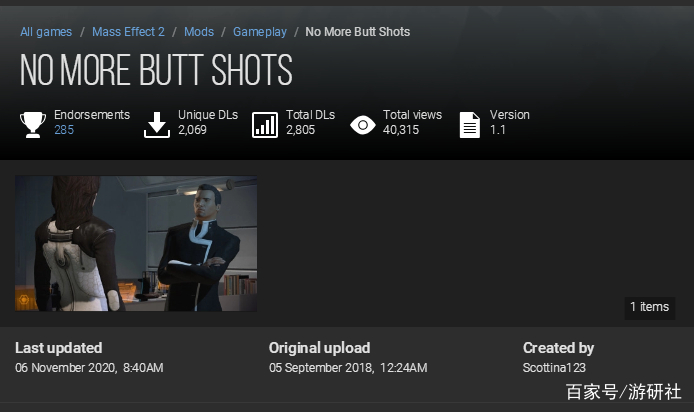Screen dimensions: 694x412
Task: Select No More Butt Shots breadcrumb text
Action: coord(358,32)
